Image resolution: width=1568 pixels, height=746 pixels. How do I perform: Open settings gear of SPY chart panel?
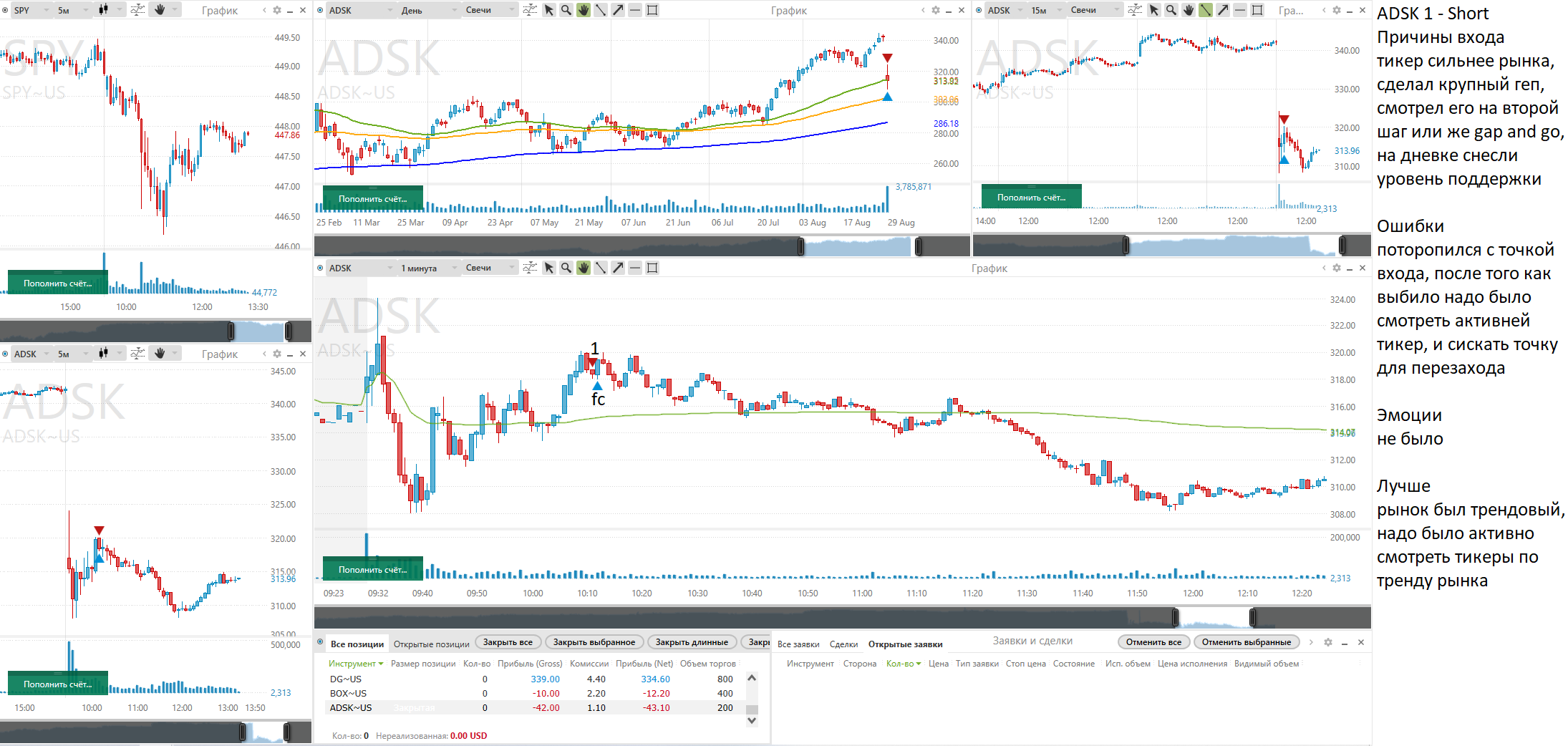click(x=277, y=10)
